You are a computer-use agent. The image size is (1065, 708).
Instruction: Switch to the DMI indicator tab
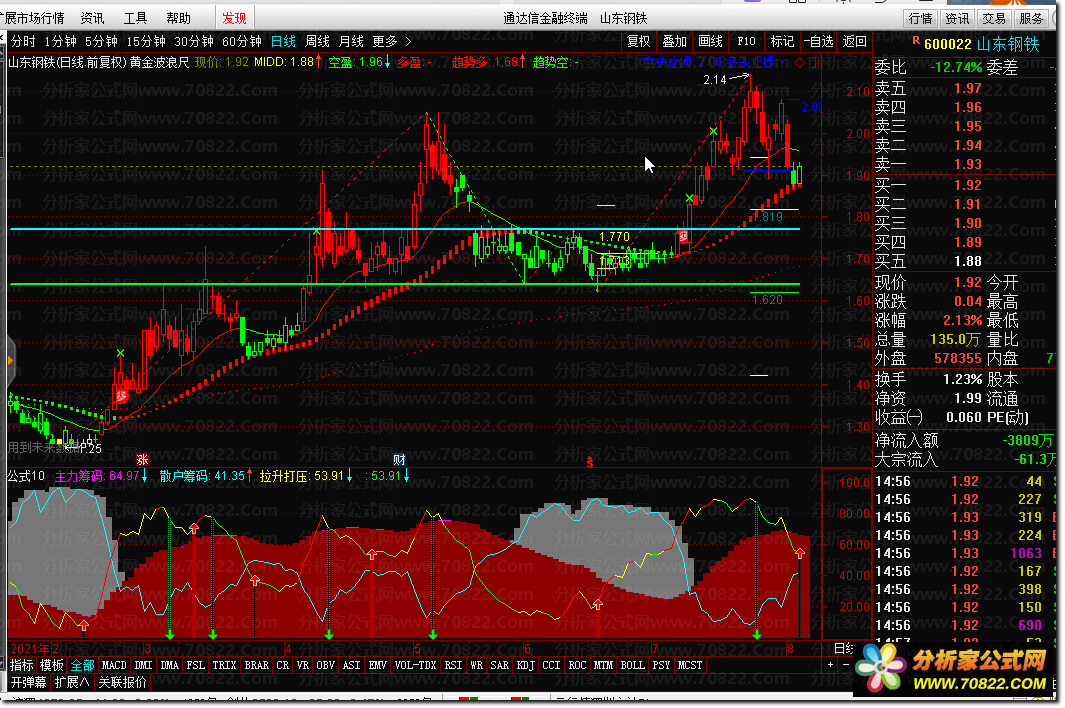pos(143,665)
